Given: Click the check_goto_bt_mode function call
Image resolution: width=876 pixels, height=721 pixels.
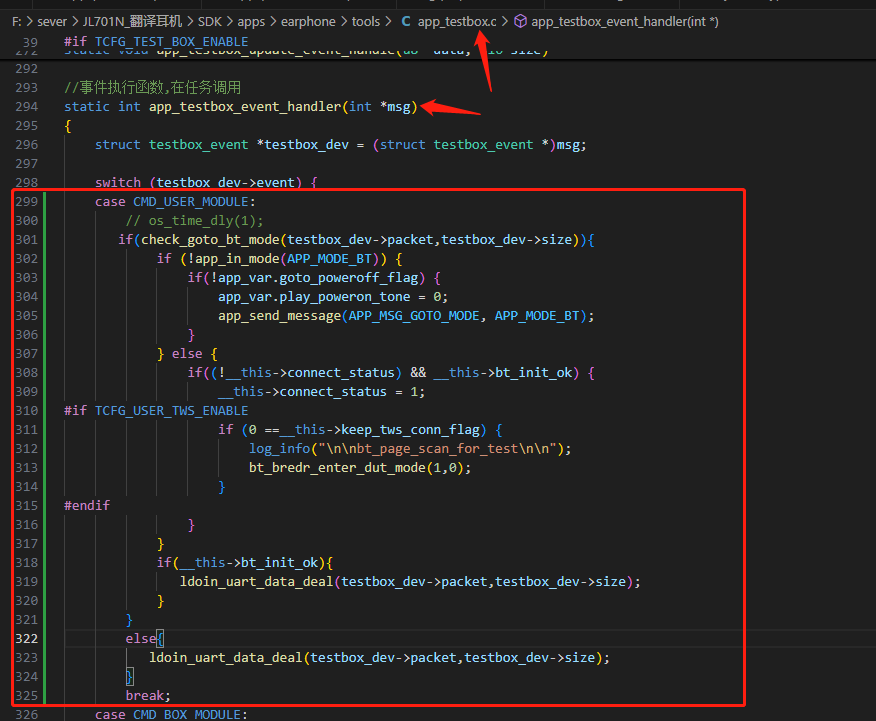Looking at the screenshot, I should coord(210,240).
